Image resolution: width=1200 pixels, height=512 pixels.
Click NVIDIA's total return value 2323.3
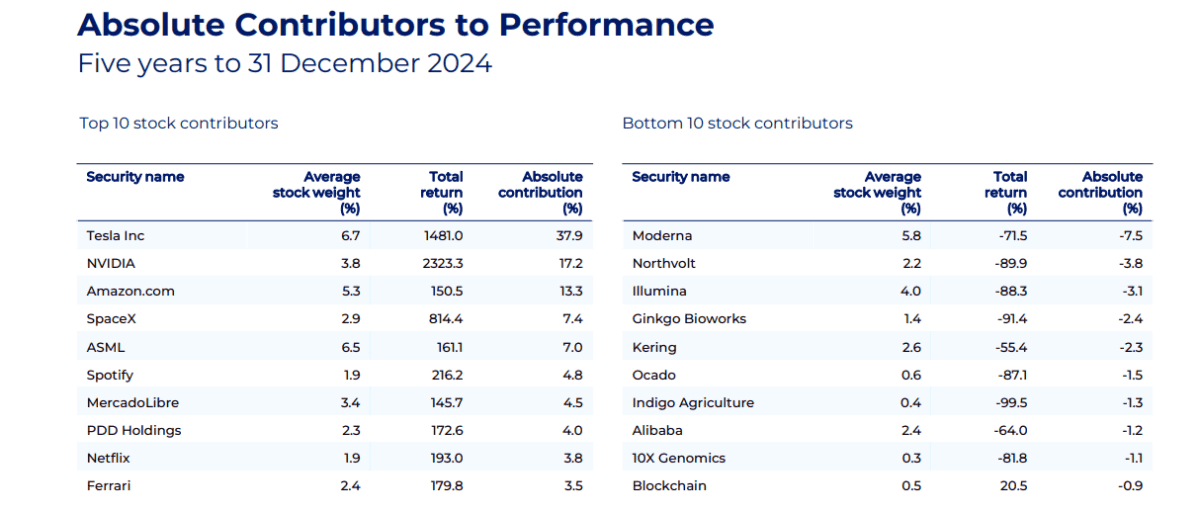tap(441, 264)
